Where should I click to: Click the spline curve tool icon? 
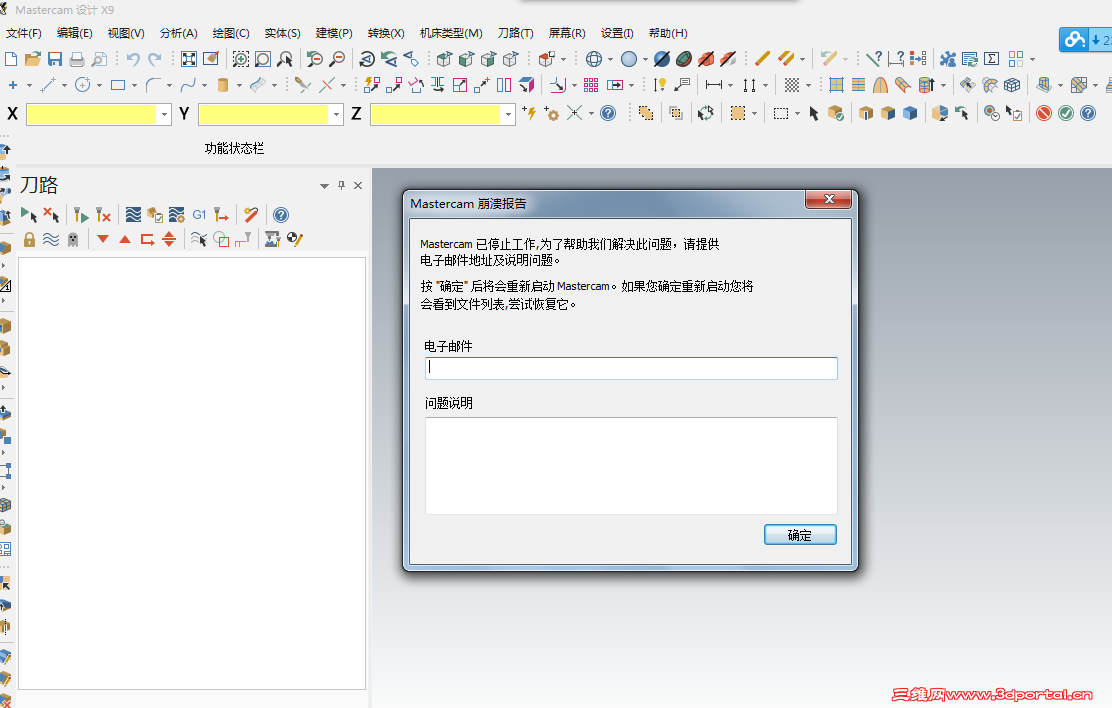click(187, 85)
